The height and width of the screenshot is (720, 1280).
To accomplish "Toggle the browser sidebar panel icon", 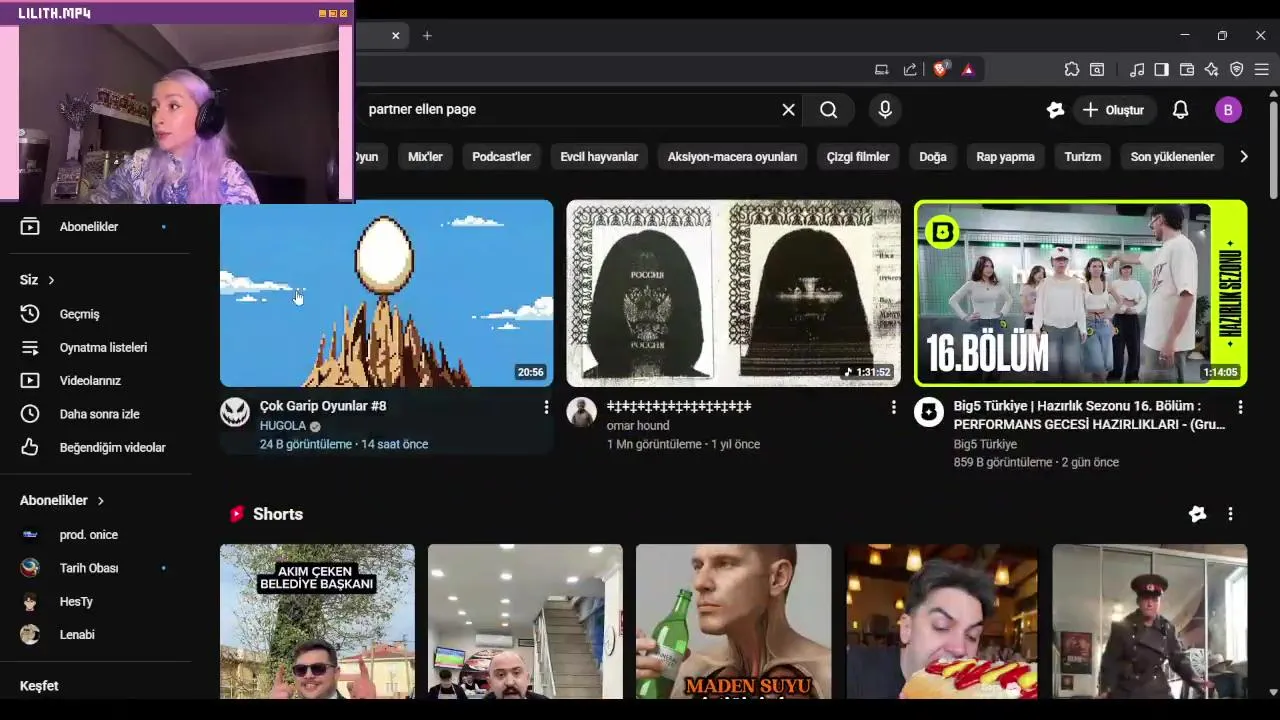I will (x=1161, y=69).
